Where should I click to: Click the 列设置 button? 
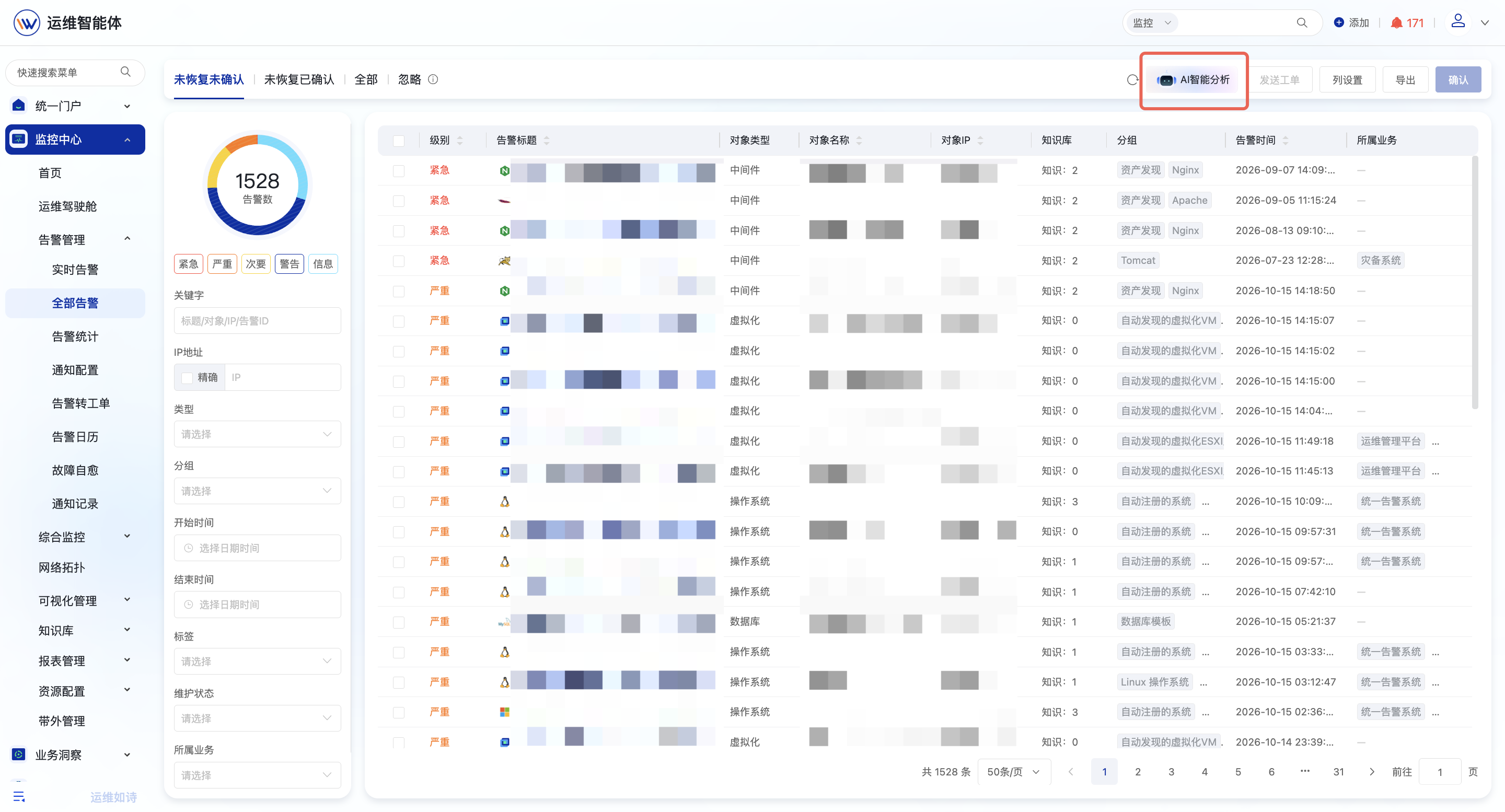1347,79
